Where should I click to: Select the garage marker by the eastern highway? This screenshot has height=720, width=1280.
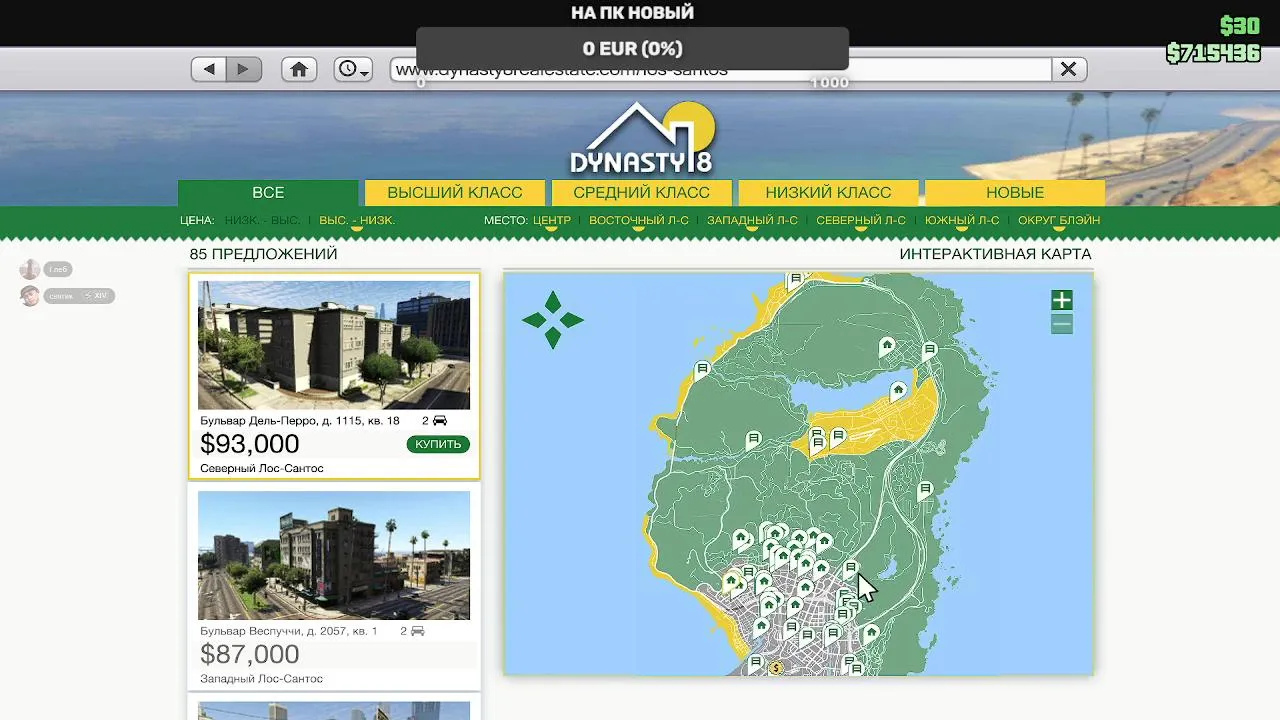pos(925,490)
